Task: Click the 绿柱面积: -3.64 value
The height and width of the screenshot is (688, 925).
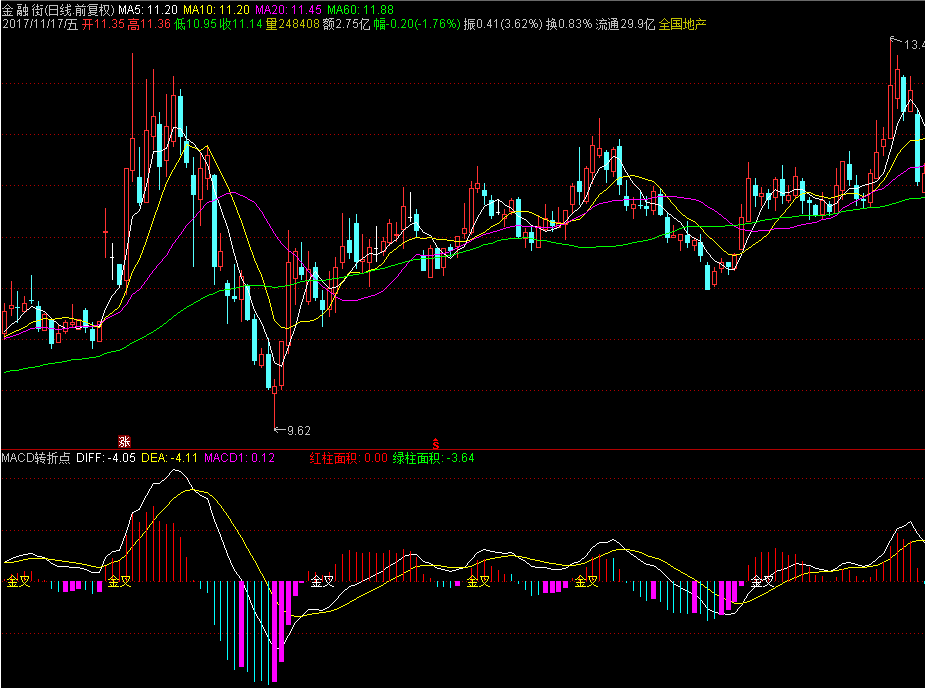Action: pyautogui.click(x=434, y=458)
